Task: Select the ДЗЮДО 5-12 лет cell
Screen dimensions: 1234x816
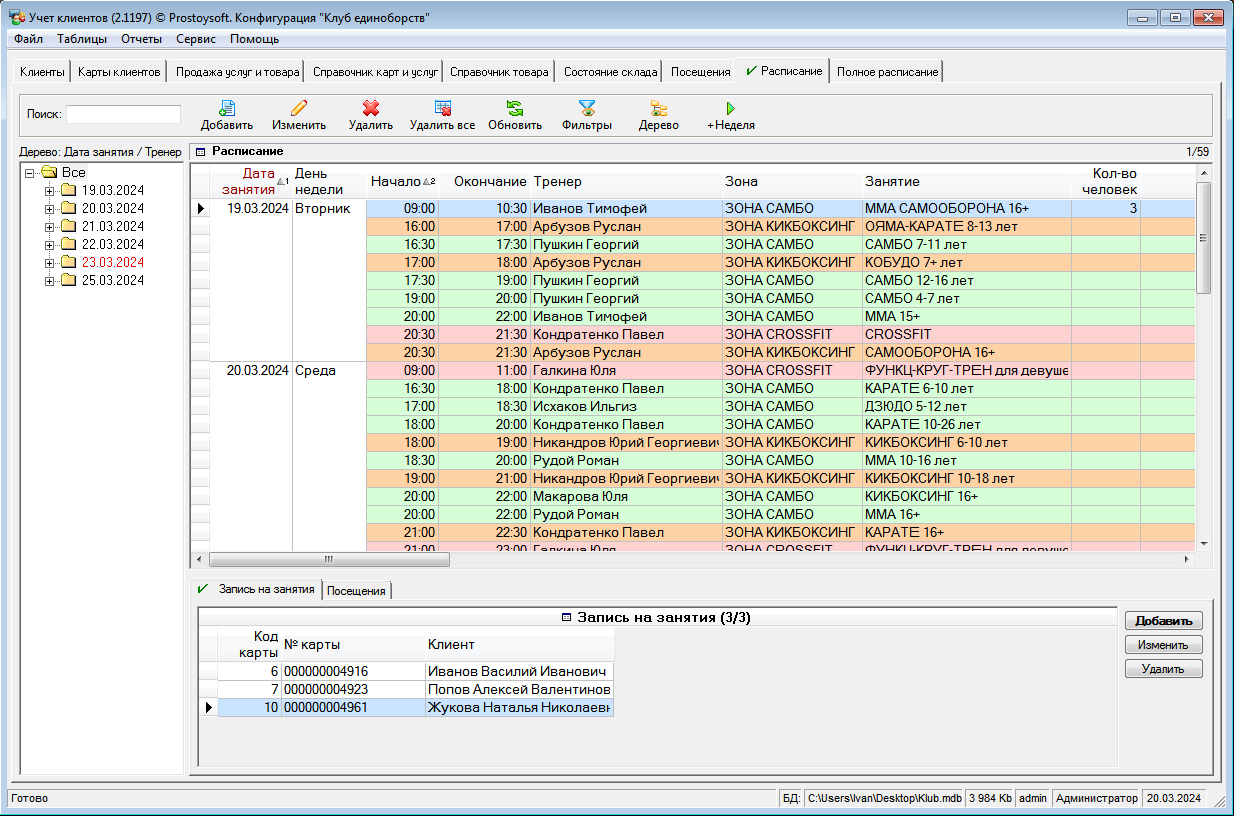Action: pyautogui.click(x=967, y=406)
